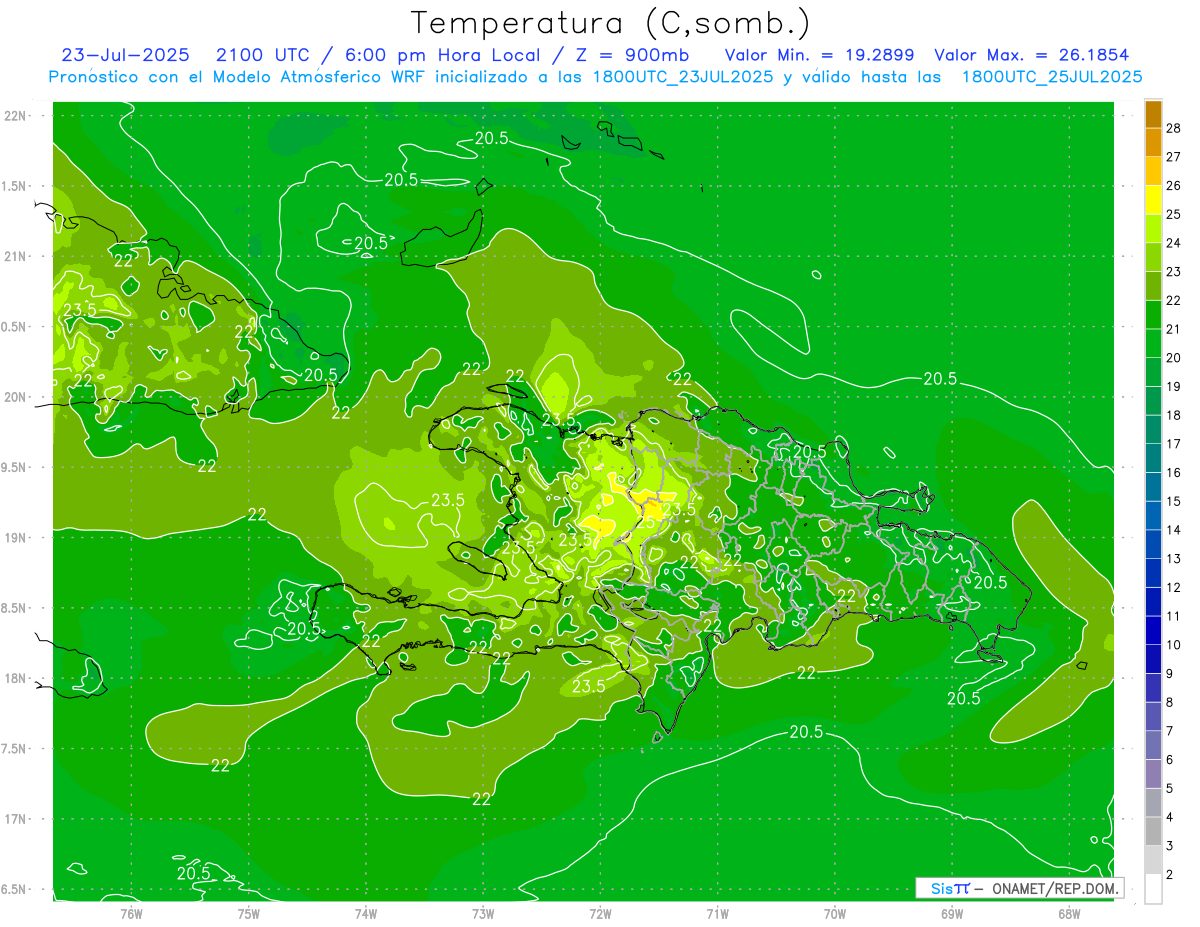Click the "6:00 pm Hora Local" text

coord(440,55)
